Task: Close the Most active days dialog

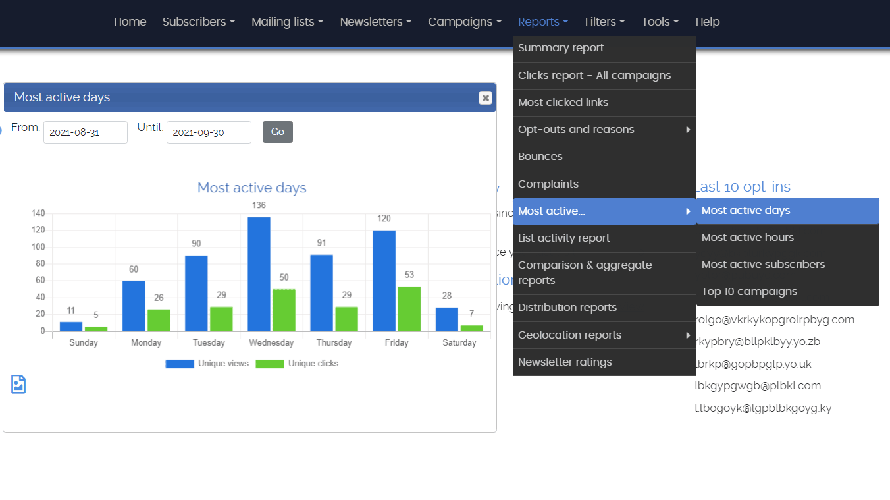Action: click(485, 98)
